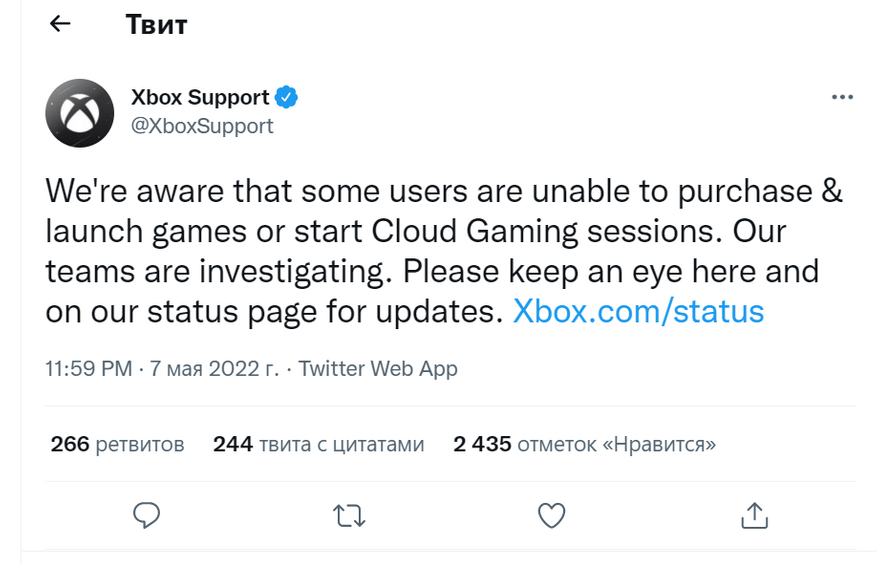Click the Твит page heading
The image size is (877, 565).
tap(156, 25)
